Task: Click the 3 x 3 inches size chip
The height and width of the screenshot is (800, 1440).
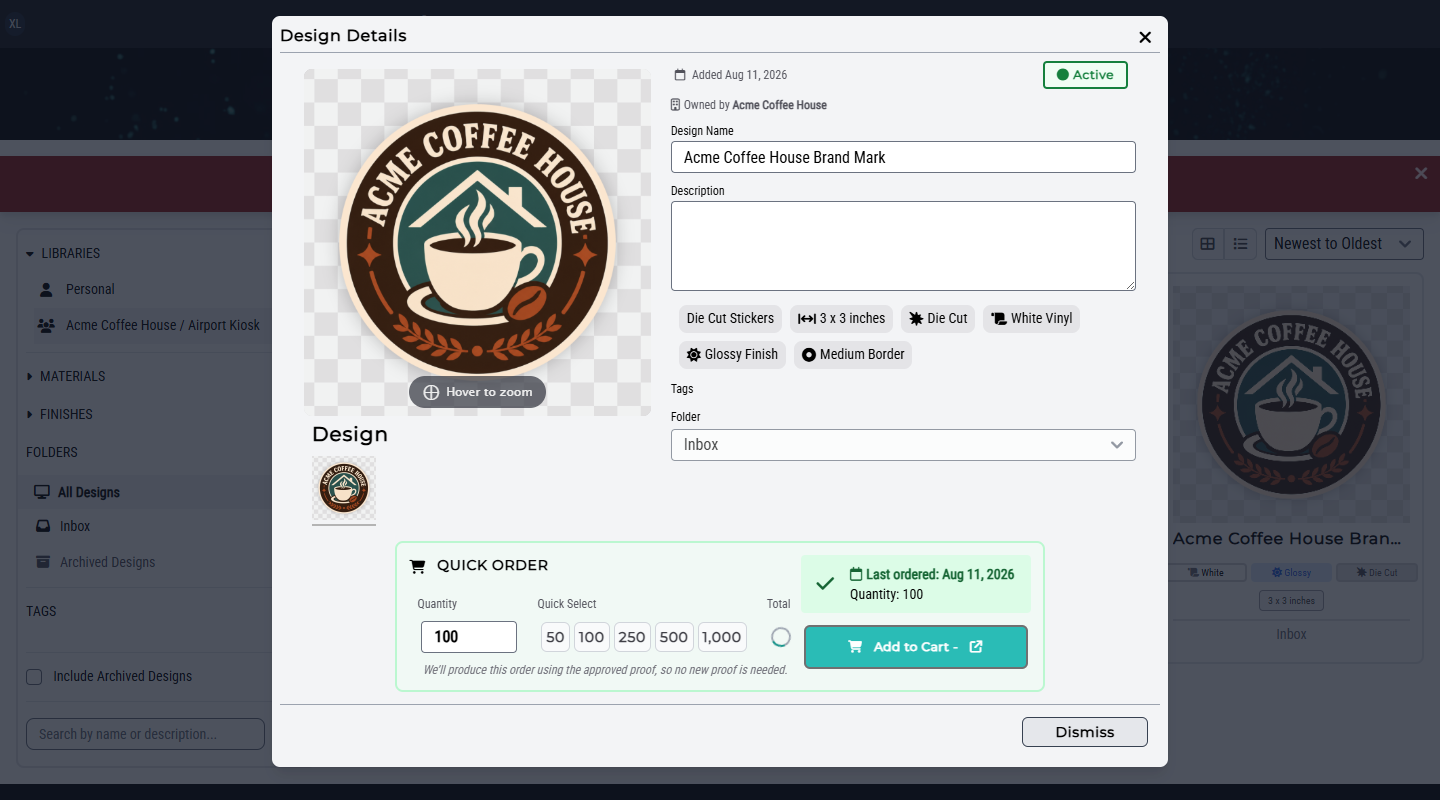Action: pyautogui.click(x=842, y=319)
